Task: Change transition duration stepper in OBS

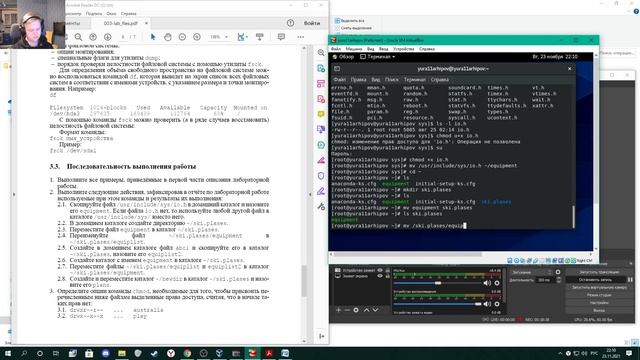Action: 559,280
